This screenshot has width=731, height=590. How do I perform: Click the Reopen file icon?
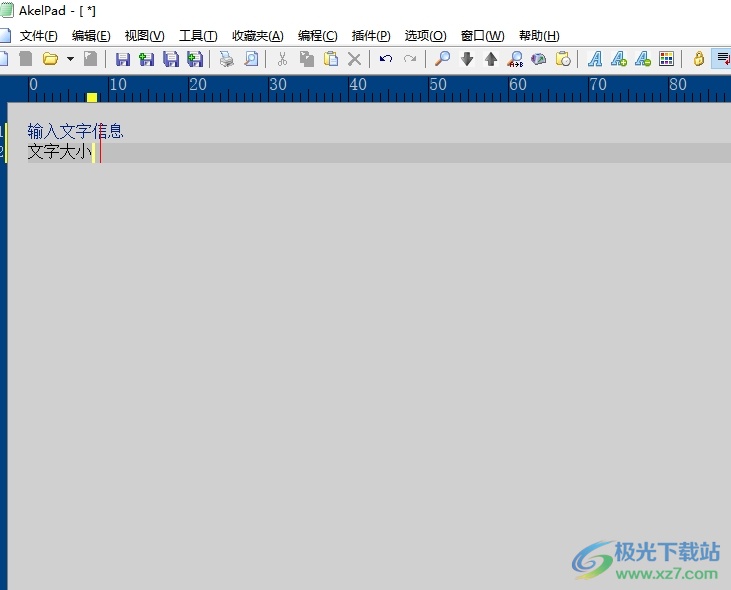point(90,59)
